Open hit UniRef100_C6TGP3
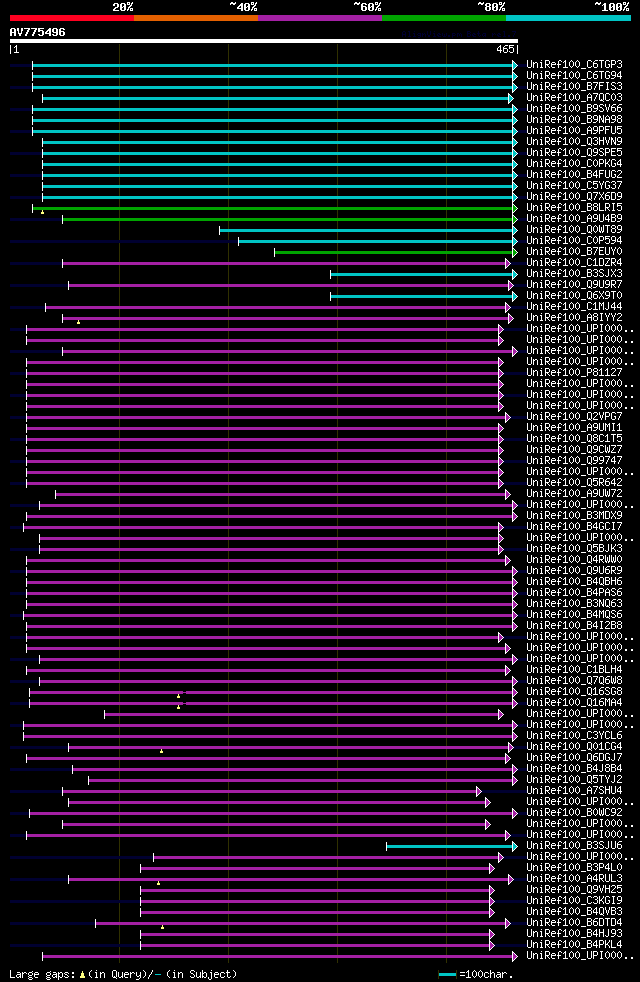Viewport: 640px width, 982px height. [574, 65]
